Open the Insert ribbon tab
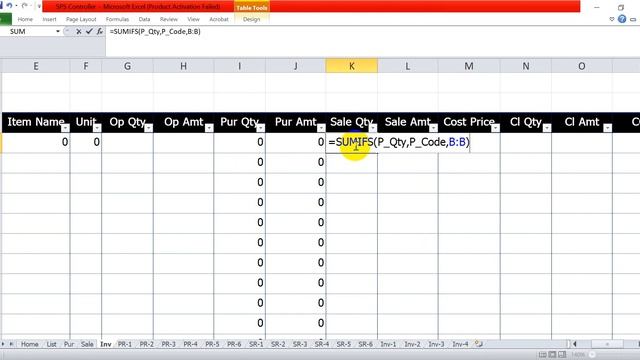 click(x=49, y=19)
